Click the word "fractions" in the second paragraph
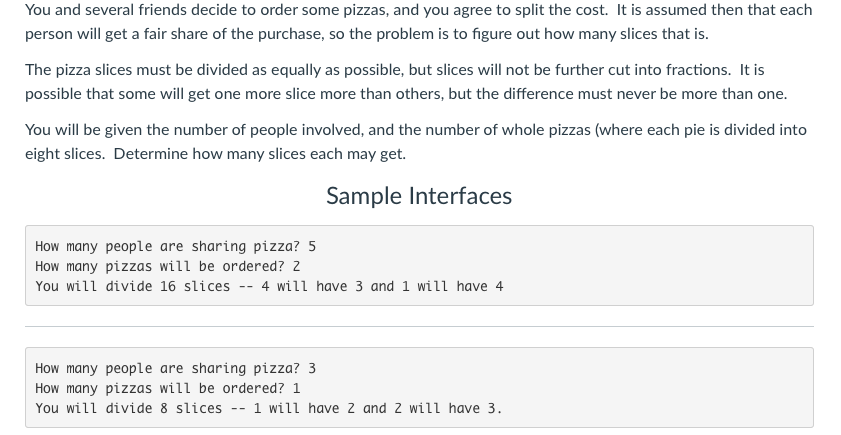This screenshot has height=435, width=841. [x=698, y=70]
